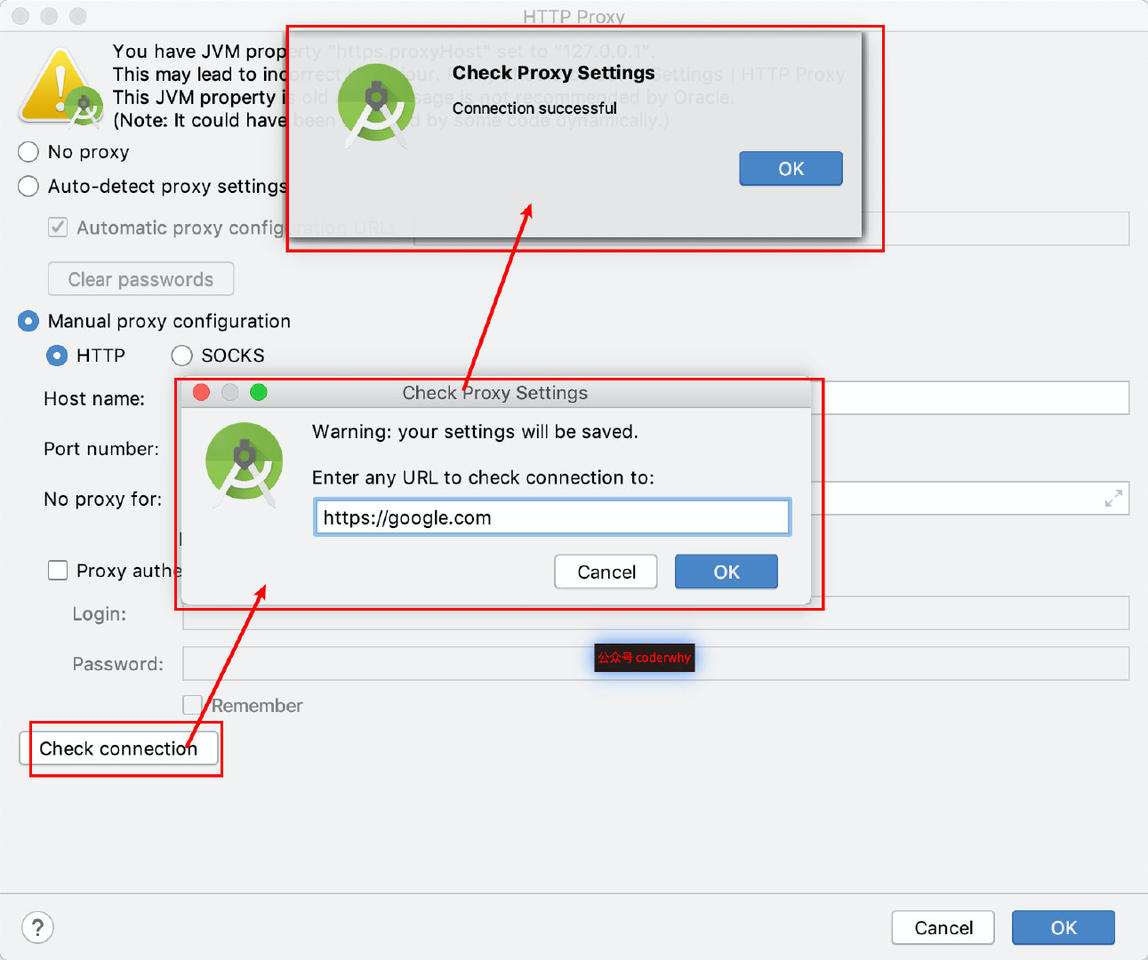This screenshot has height=960, width=1148.
Task: Close Check Proxy Settings dialog with red button
Action: (x=201, y=392)
